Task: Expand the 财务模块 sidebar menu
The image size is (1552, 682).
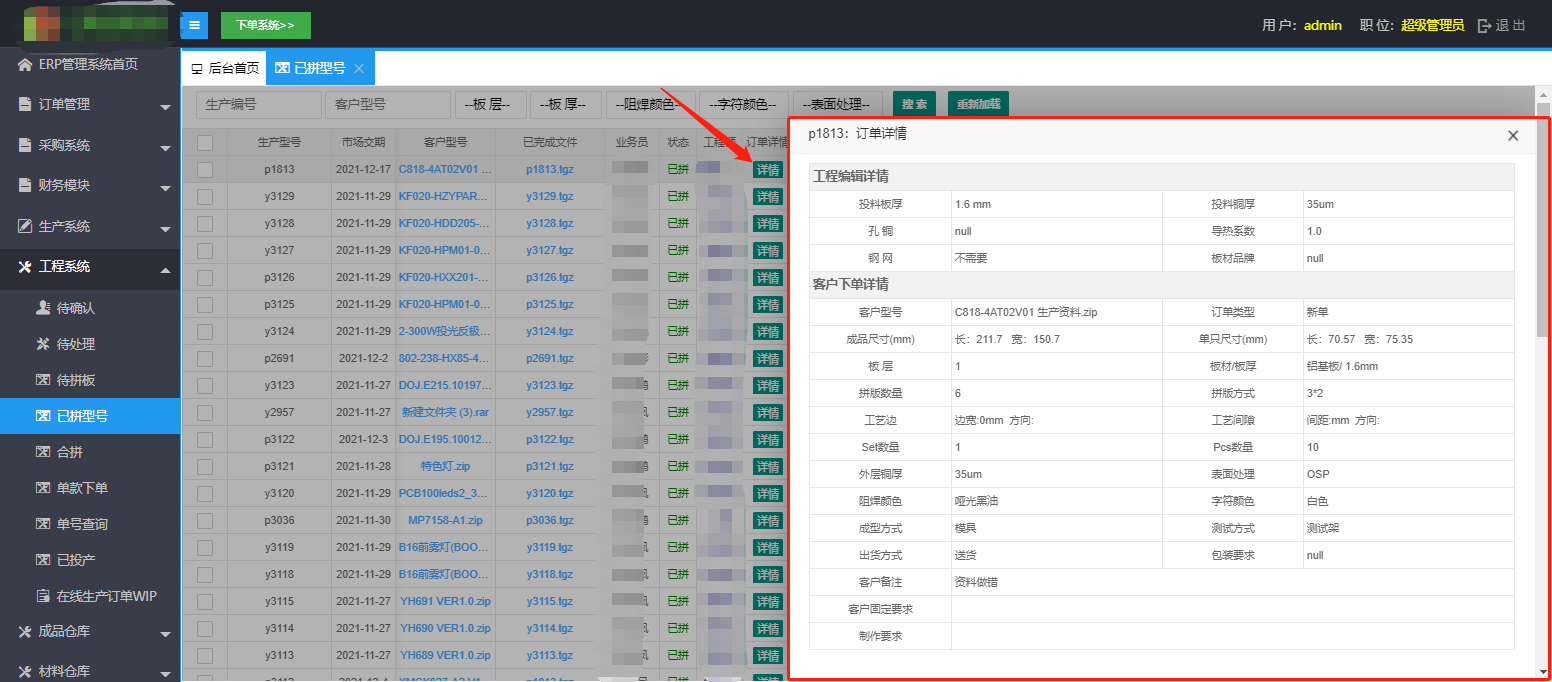Action: coord(90,185)
